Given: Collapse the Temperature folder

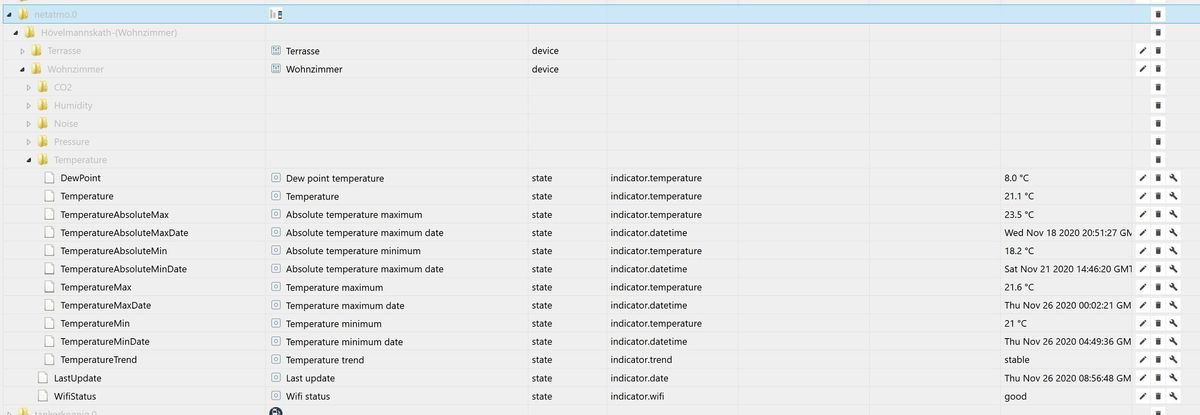Looking at the screenshot, I should 29,159.
